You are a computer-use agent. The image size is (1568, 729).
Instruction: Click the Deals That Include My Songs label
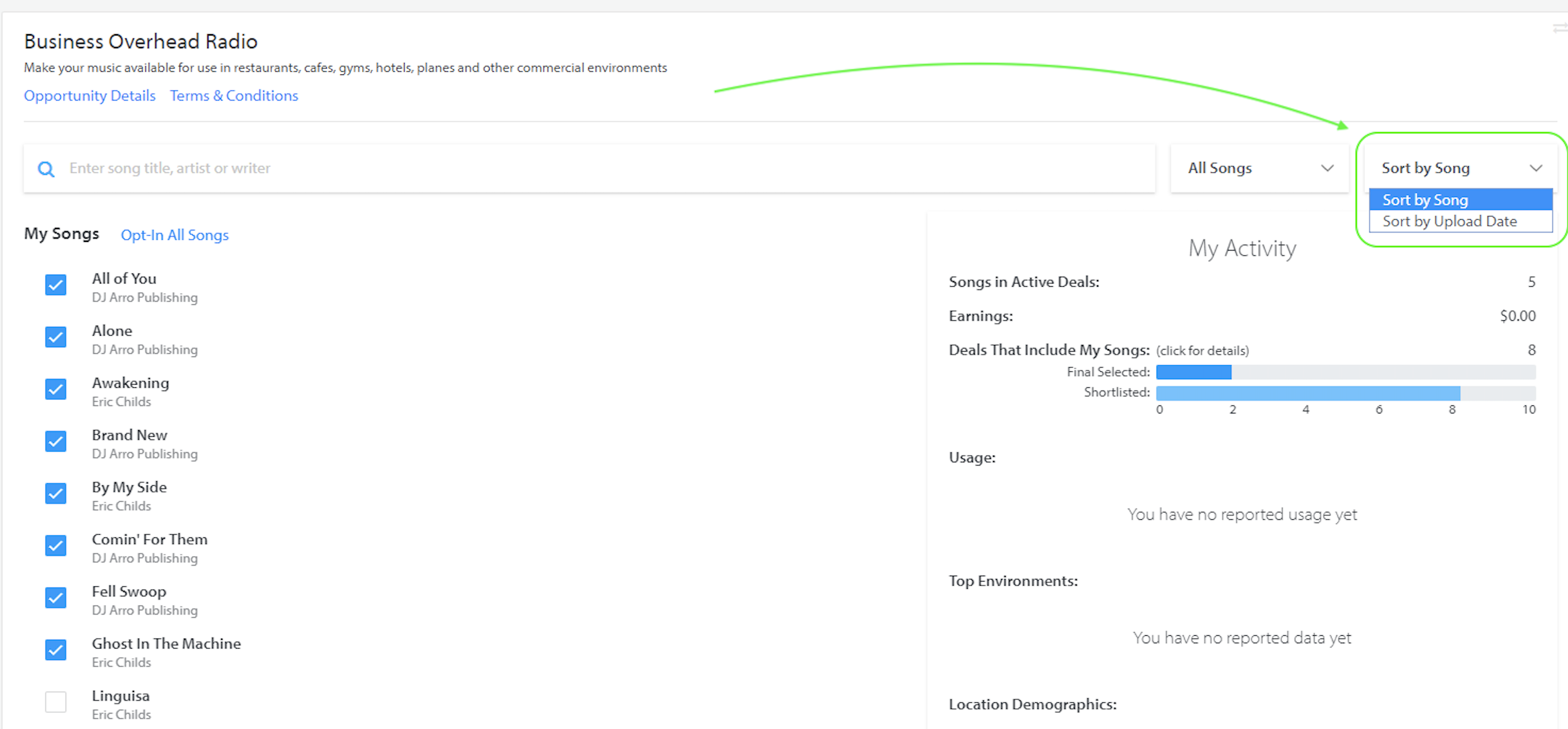pyautogui.click(x=1049, y=350)
